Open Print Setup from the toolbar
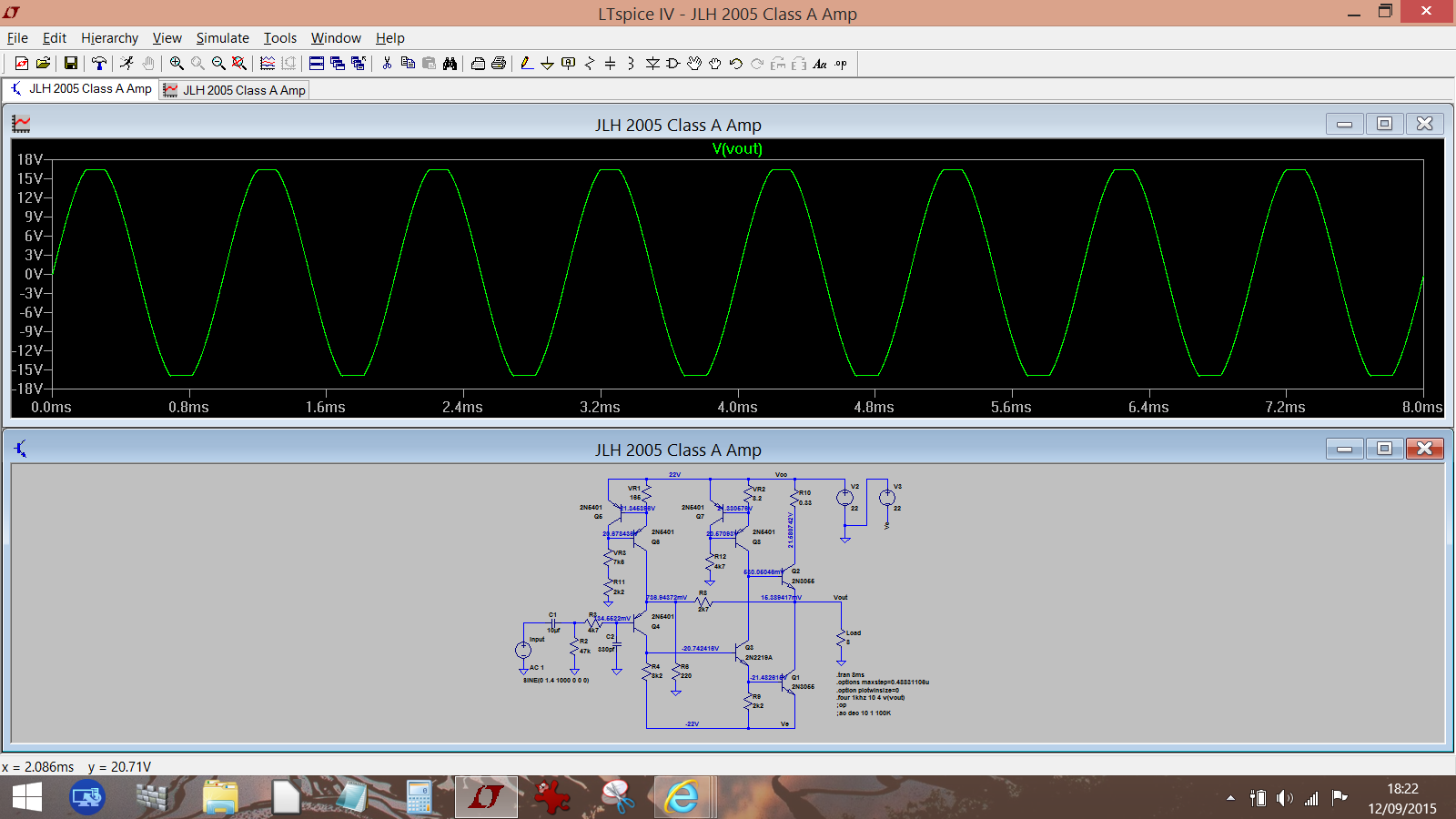1456x819 pixels. [478, 63]
